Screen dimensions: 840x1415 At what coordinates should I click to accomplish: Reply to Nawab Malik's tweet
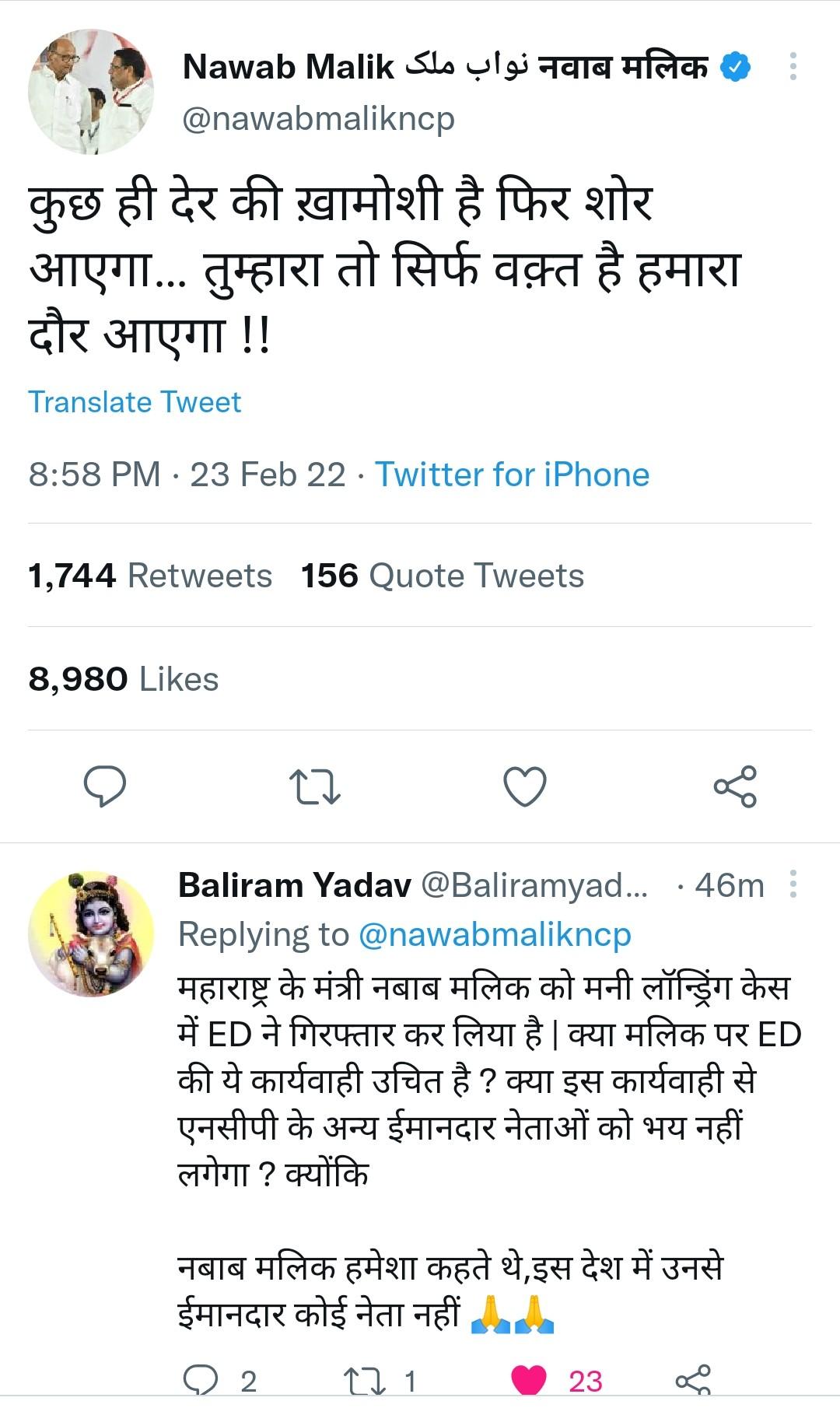105,786
